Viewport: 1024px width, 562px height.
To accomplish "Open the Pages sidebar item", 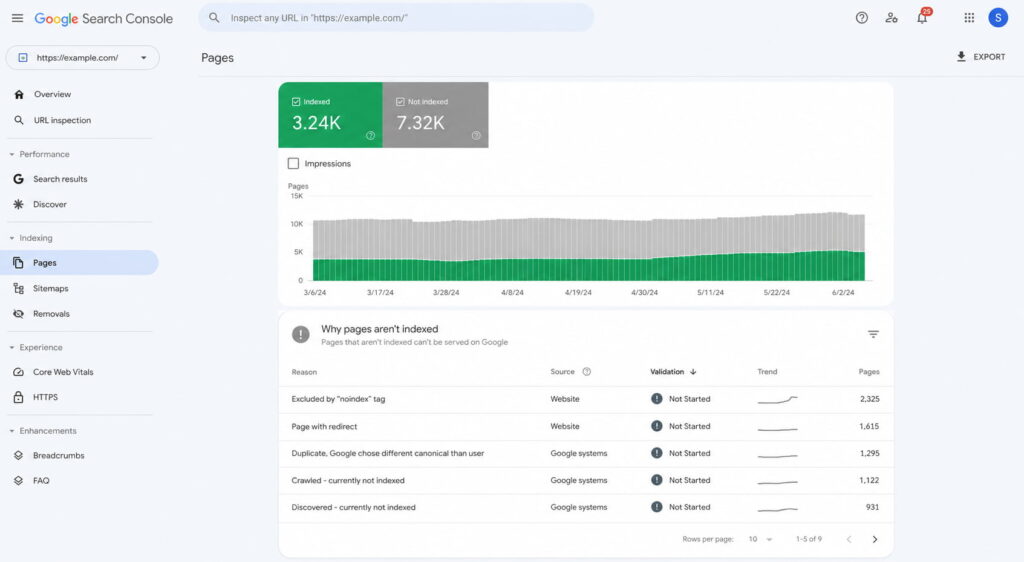I will (80, 262).
